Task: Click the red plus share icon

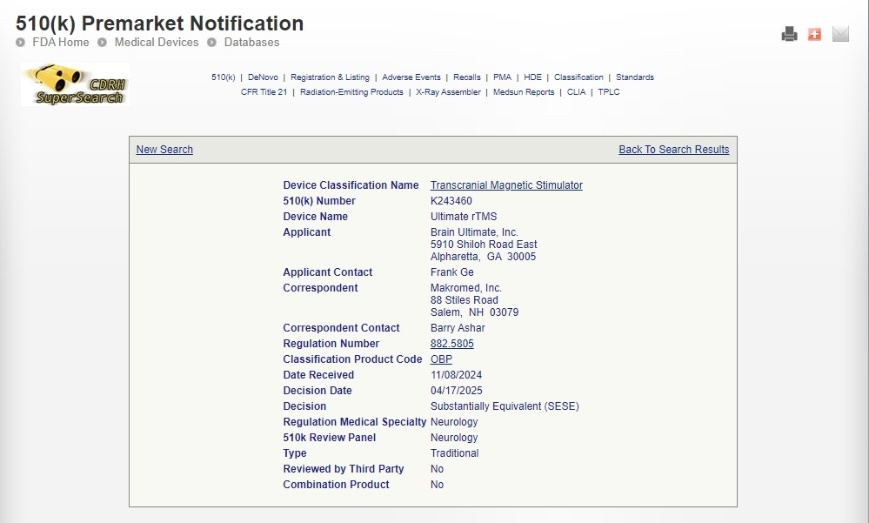Action: [x=814, y=34]
